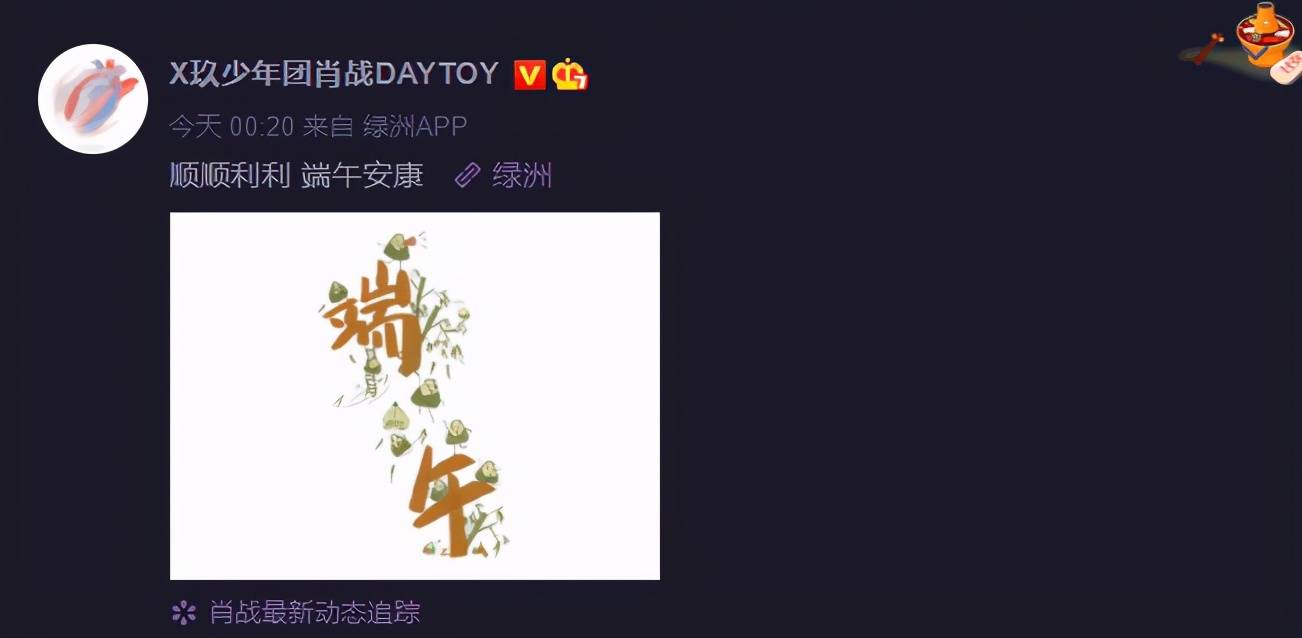Open 肖战最新动态追踪 super topic

314,612
